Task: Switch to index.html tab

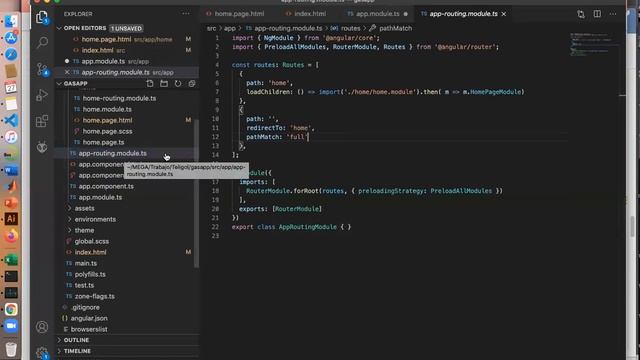Action: (x=310, y=14)
